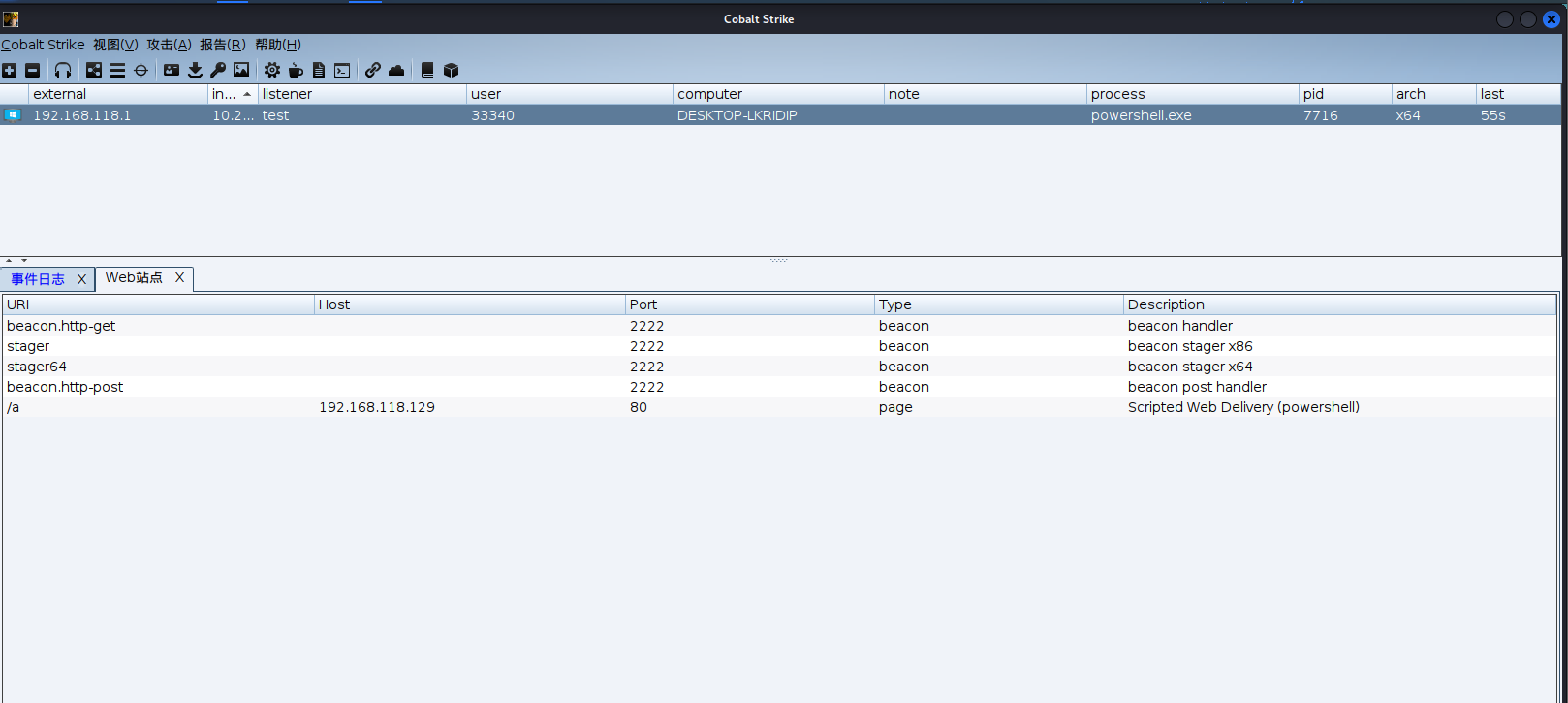Open the 帮助(H) menu
1568x703 pixels.
point(278,45)
